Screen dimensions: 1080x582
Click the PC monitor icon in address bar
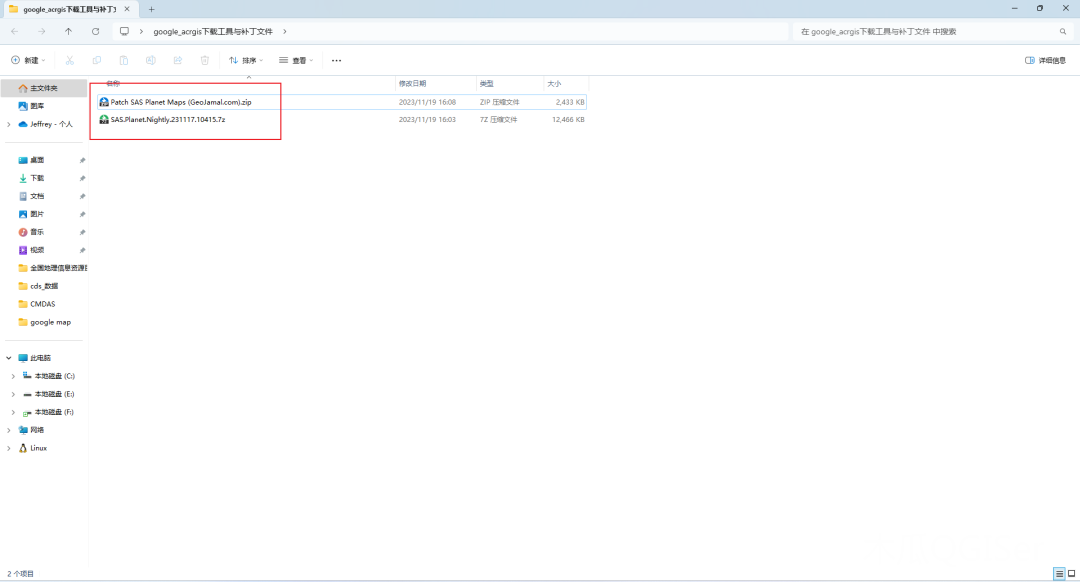coord(124,32)
